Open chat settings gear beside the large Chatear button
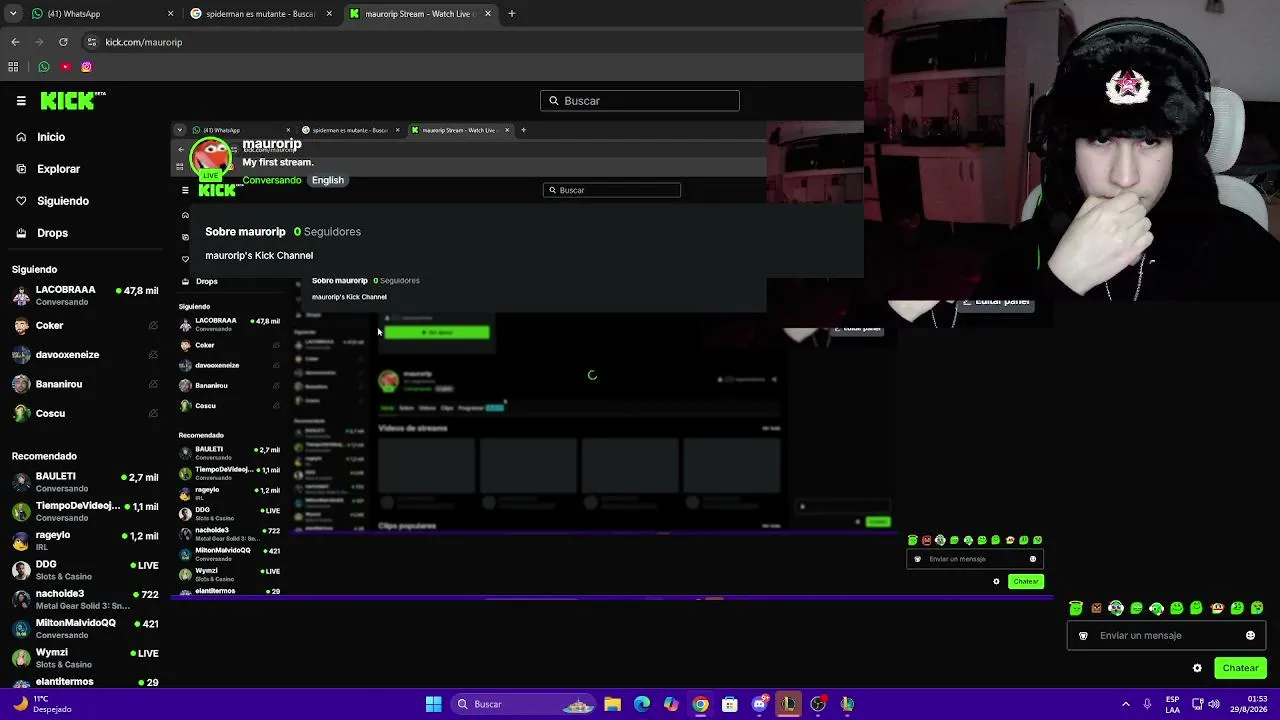Screen dimensions: 1280x720 coord(1197,668)
